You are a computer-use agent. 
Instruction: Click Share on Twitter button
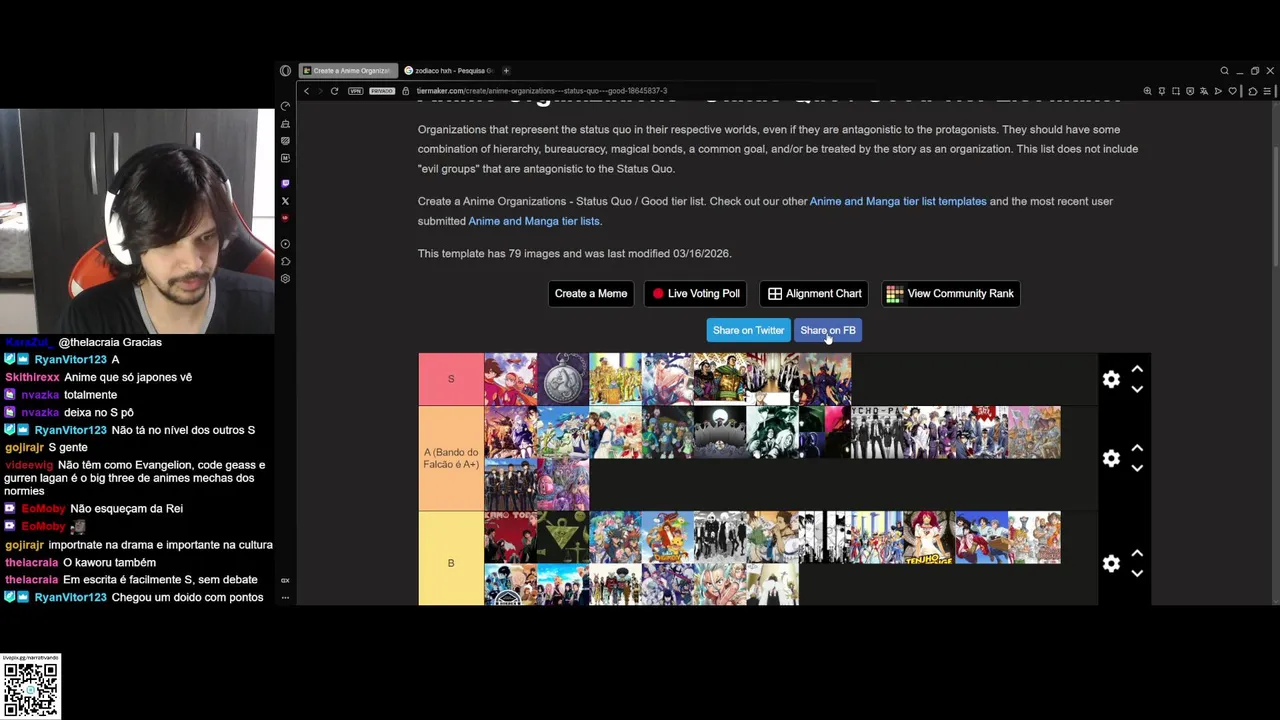tap(748, 330)
